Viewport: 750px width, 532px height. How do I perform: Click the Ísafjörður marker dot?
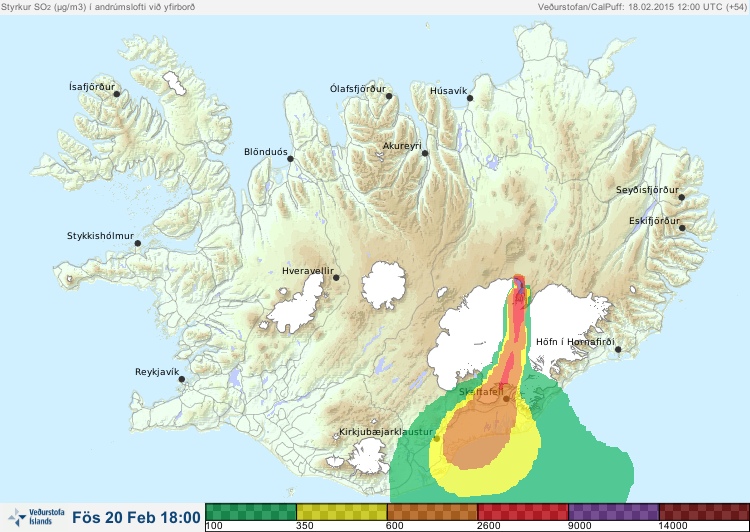click(x=117, y=94)
